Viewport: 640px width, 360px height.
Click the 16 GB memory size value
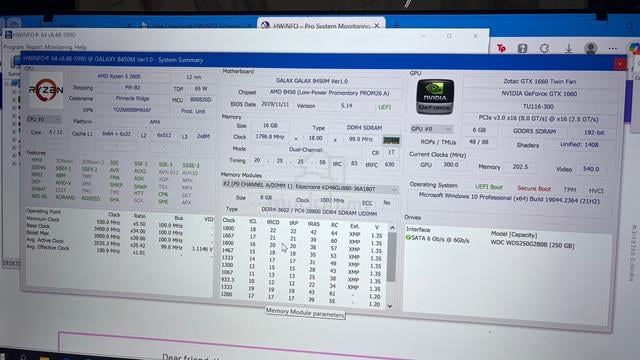(270, 126)
